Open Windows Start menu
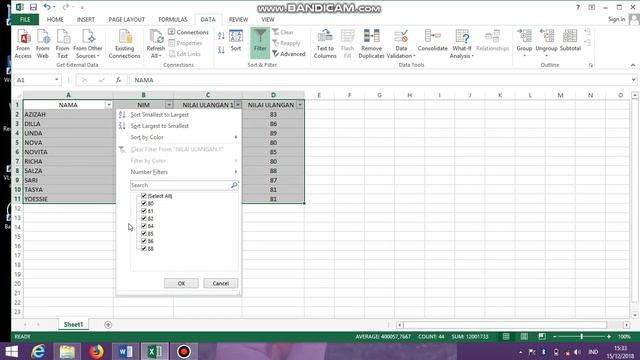 [x=11, y=351]
